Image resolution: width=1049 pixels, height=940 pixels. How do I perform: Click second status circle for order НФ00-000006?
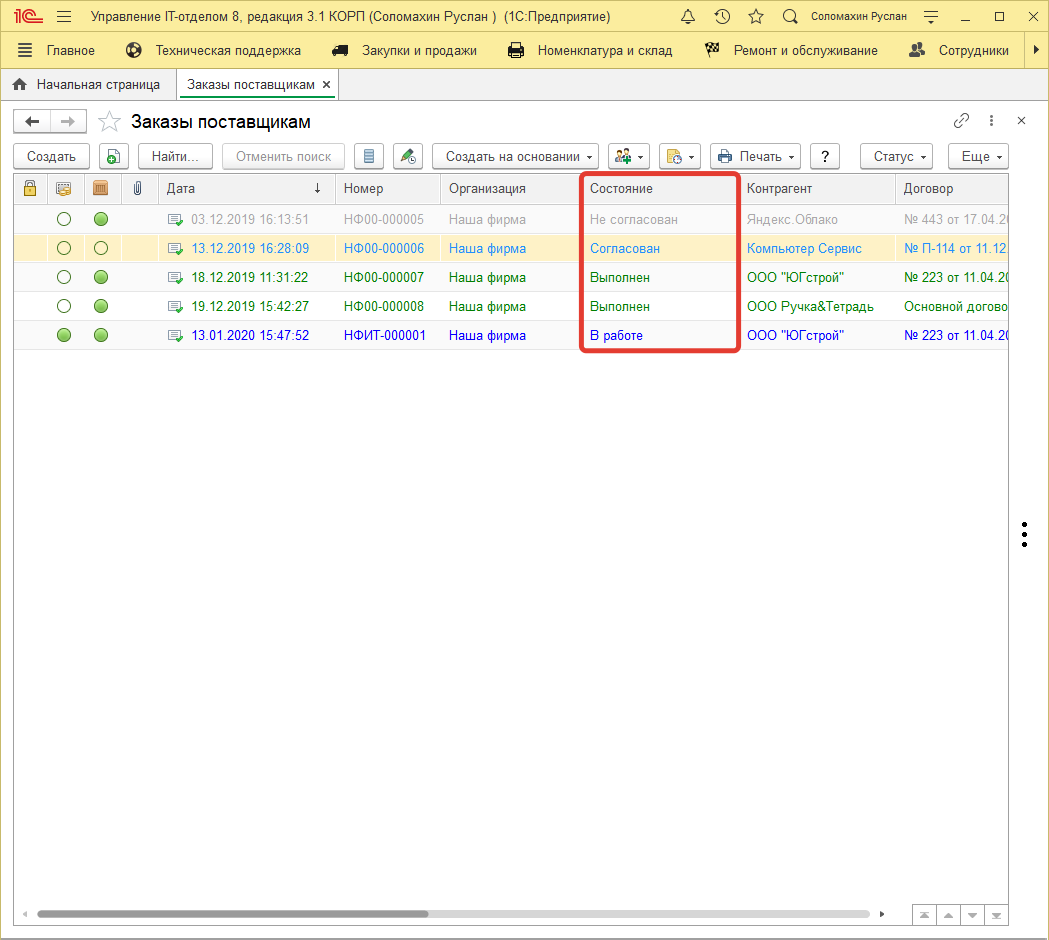[101, 249]
